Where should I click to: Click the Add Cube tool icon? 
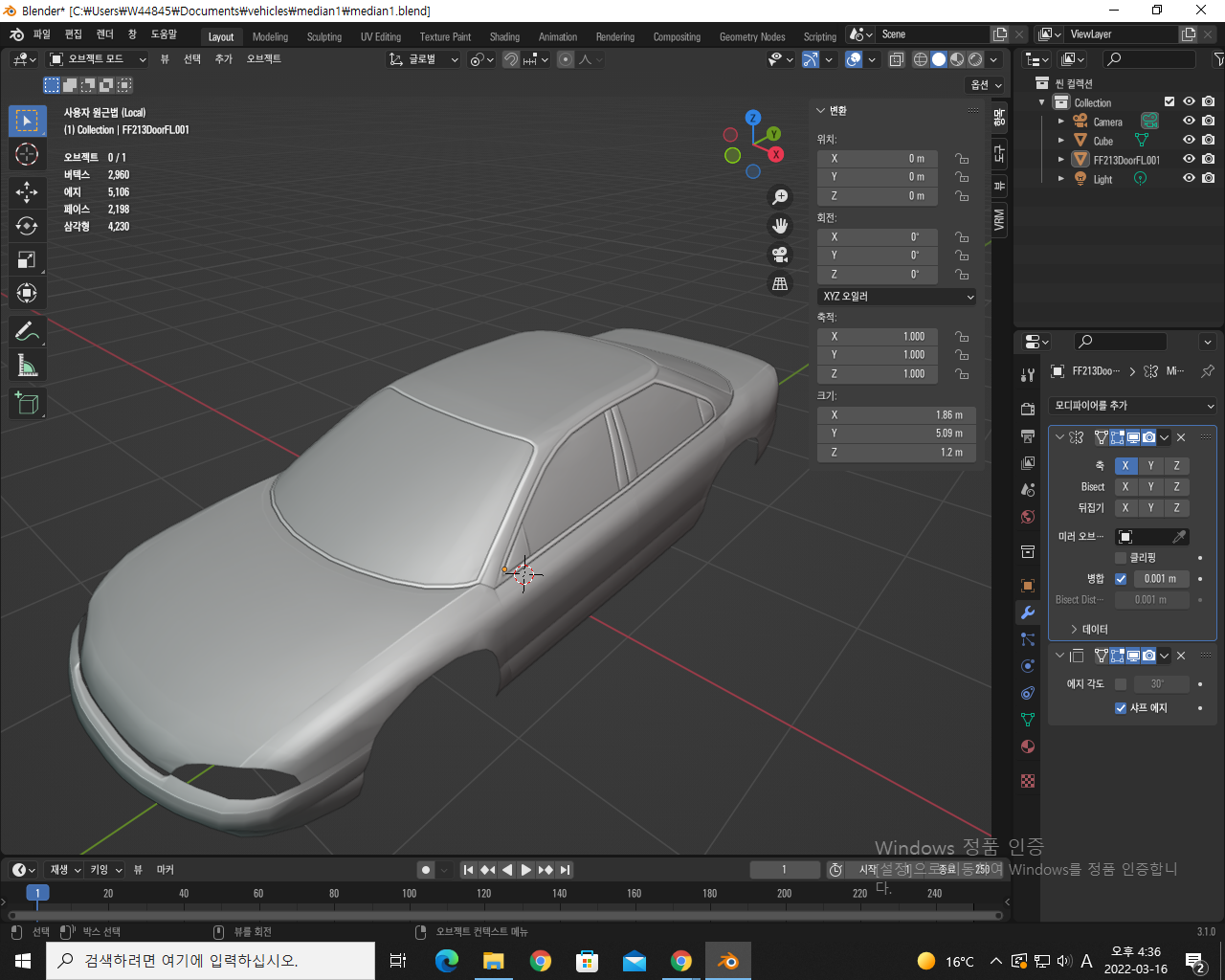tap(27, 403)
